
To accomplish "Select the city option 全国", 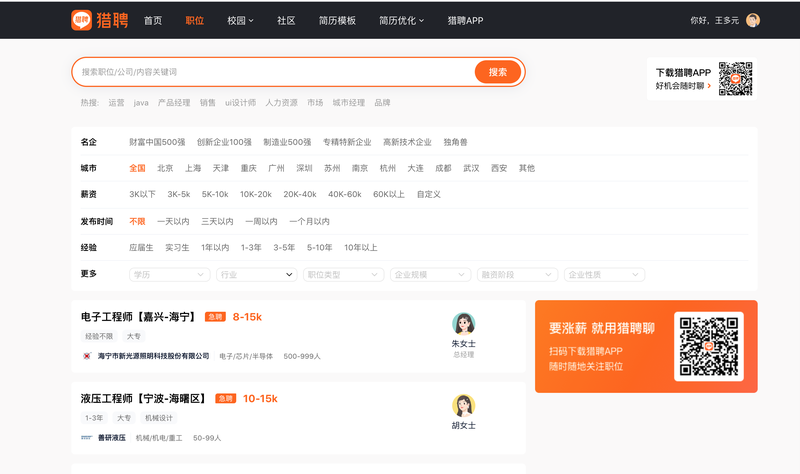I will click(x=137, y=168).
